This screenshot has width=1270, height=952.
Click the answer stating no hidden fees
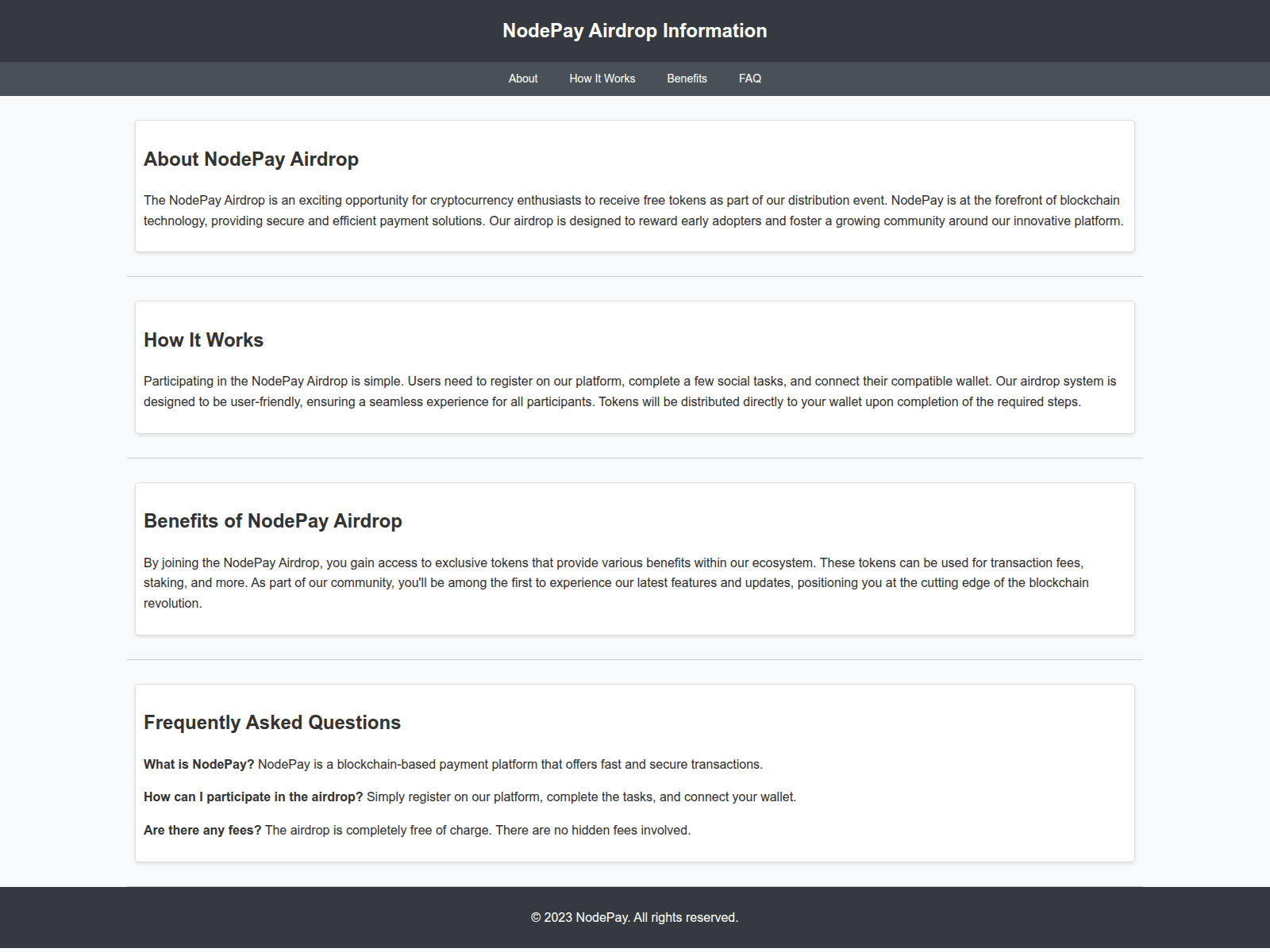click(478, 831)
